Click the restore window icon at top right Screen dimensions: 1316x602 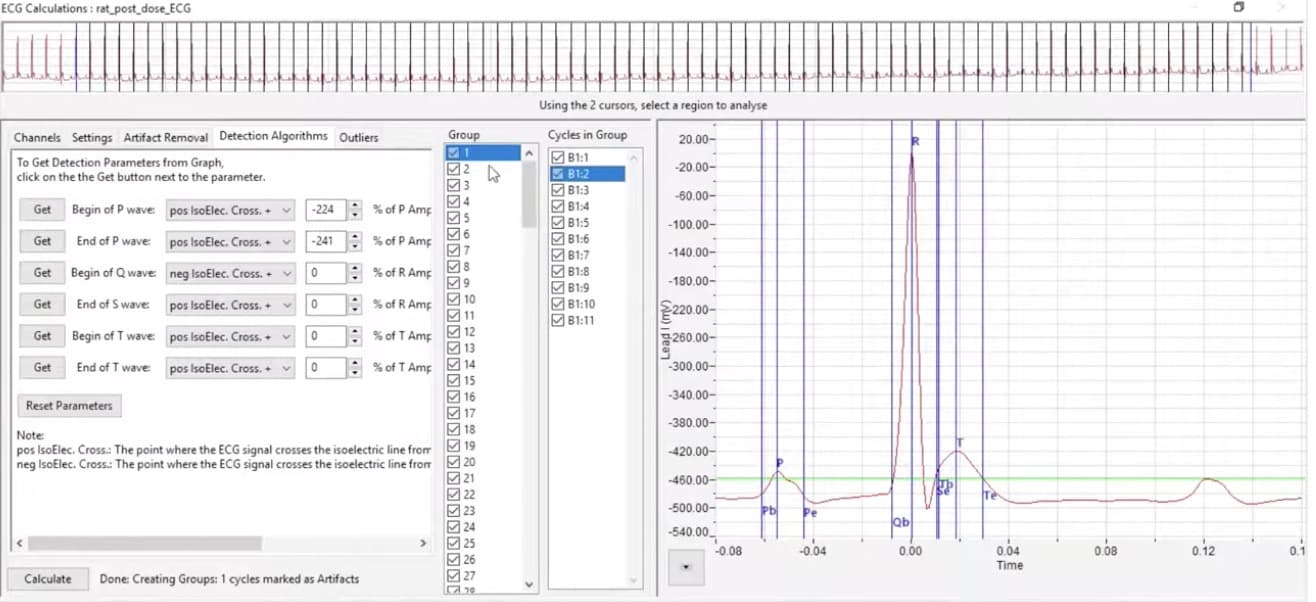point(1239,8)
